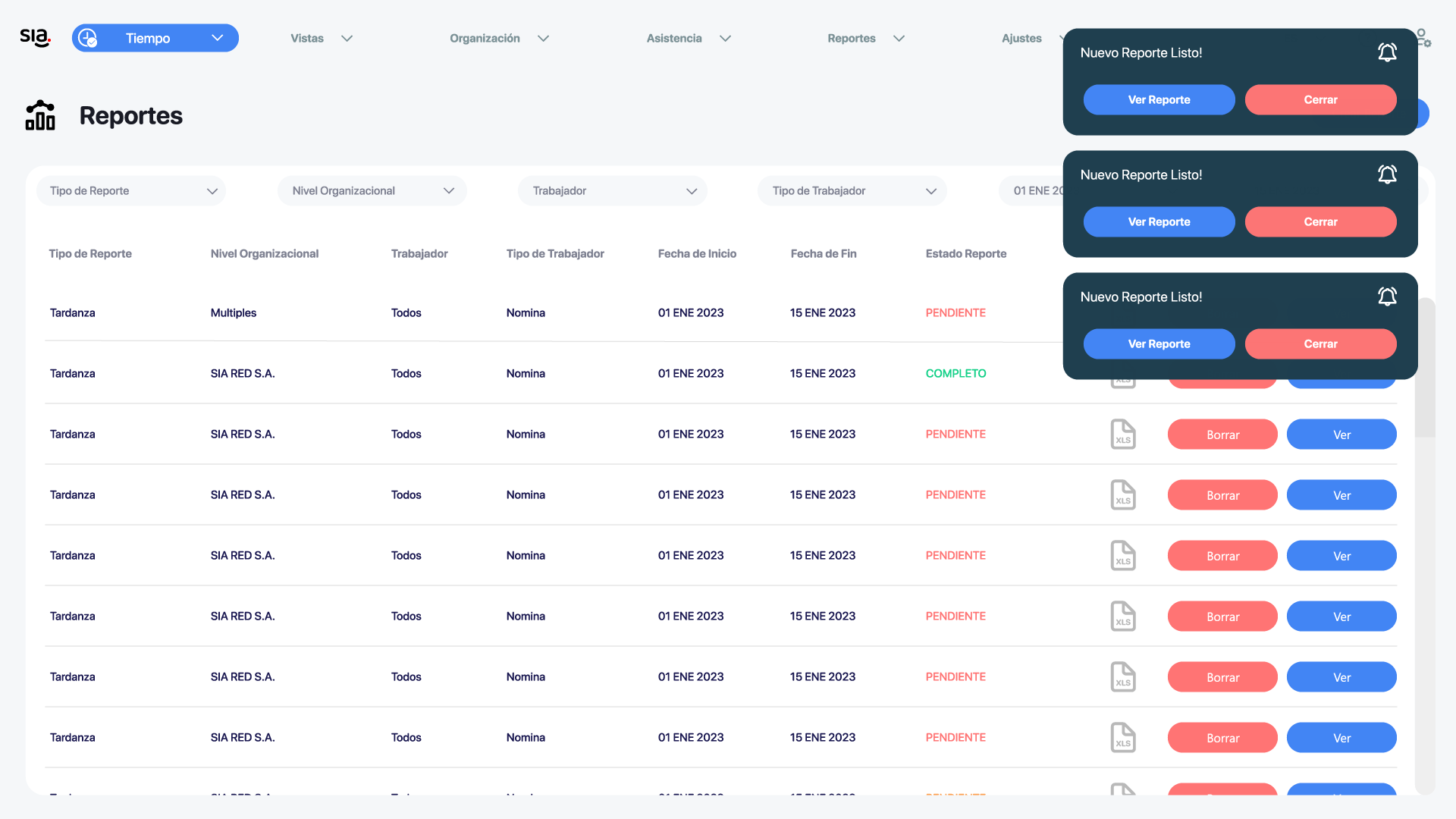Viewport: 1456px width, 819px height.
Task: Click the XLS icon in last full row
Action: click(x=1123, y=737)
